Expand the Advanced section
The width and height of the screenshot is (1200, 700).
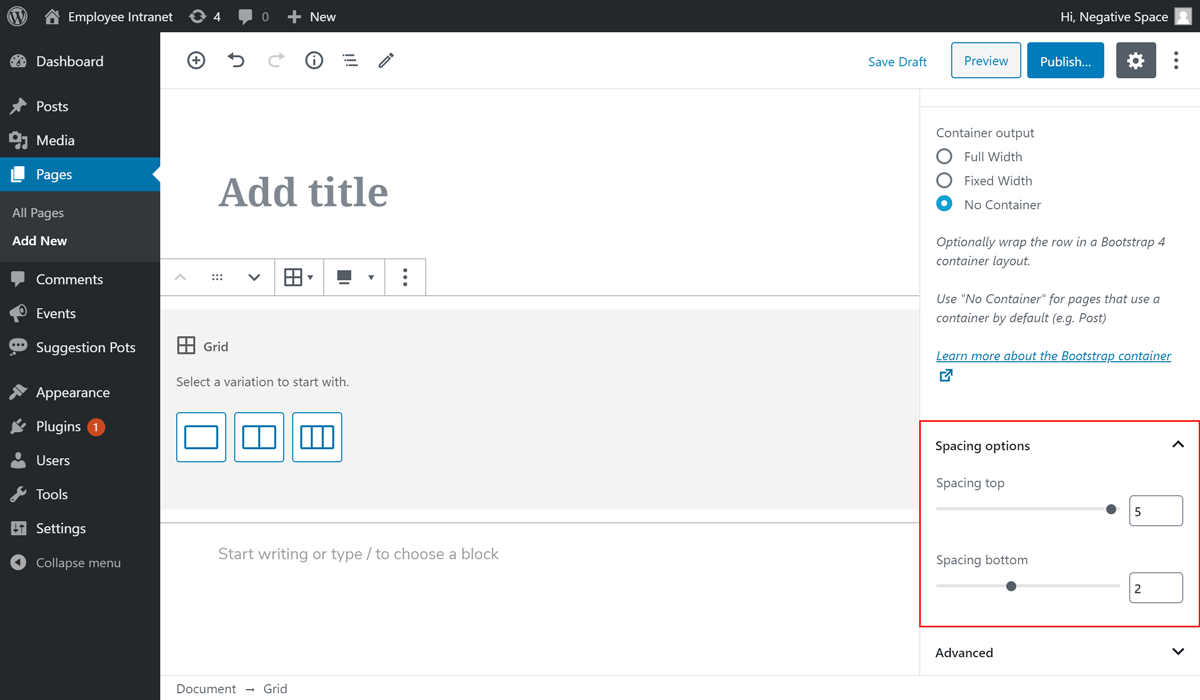point(1177,652)
